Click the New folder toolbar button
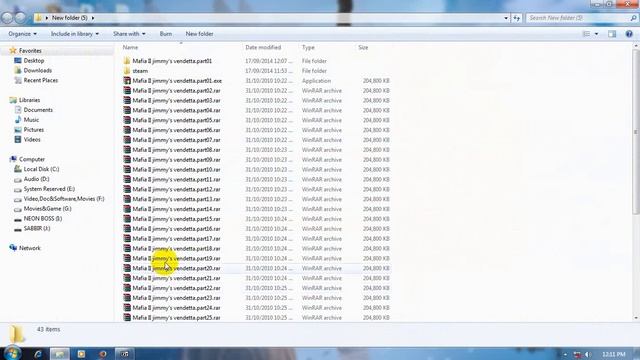640x360 pixels. click(199, 34)
